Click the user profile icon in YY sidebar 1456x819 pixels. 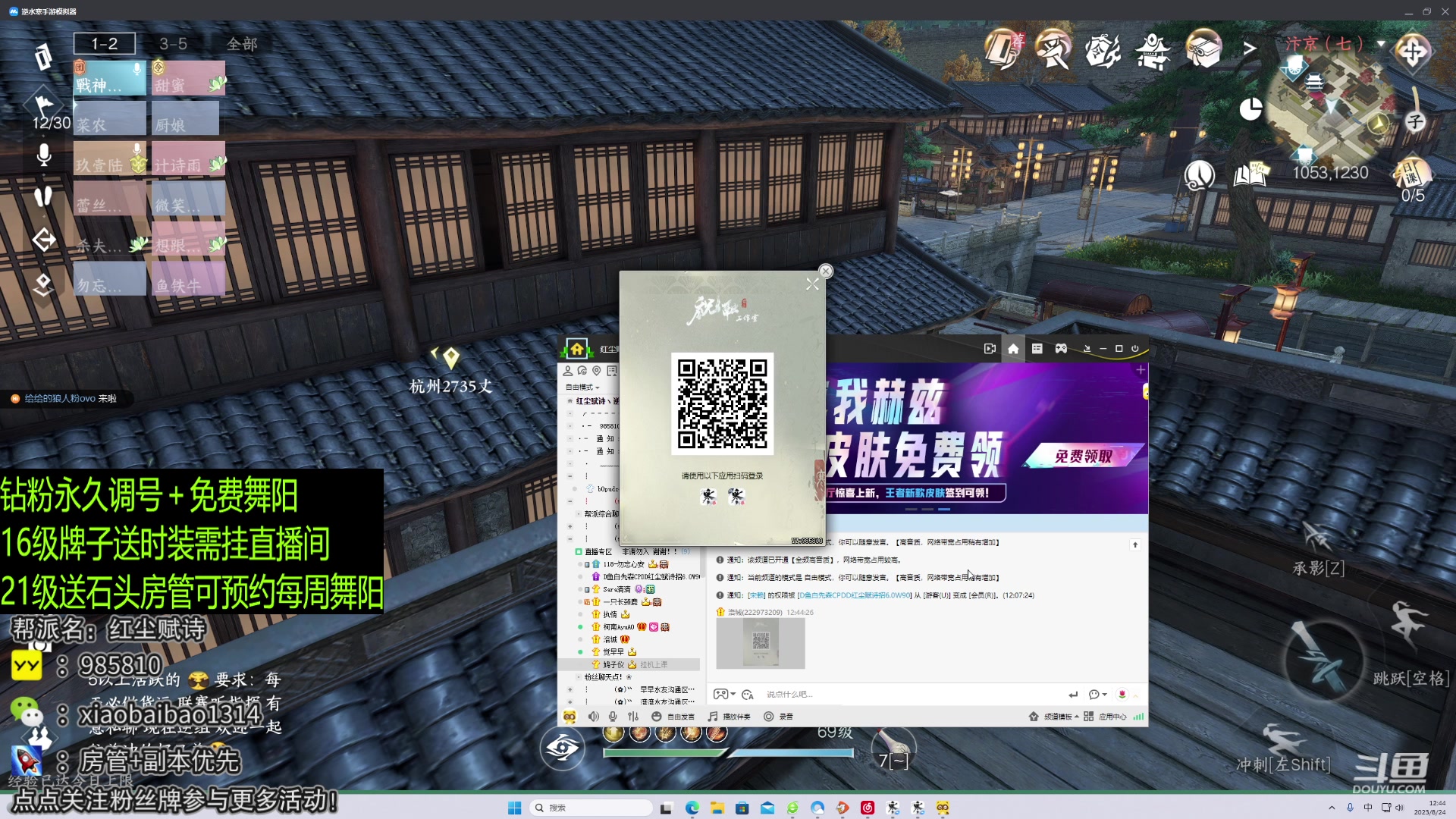[568, 371]
